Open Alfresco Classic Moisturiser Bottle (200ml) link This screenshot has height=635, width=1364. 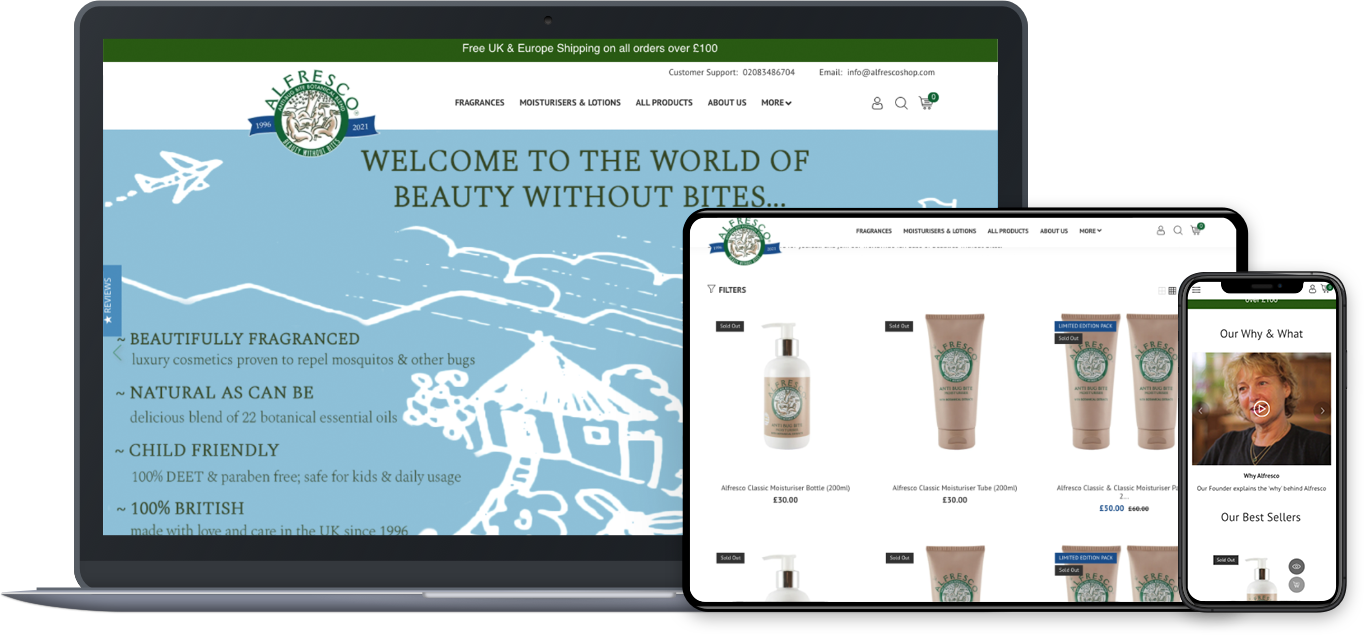point(786,488)
